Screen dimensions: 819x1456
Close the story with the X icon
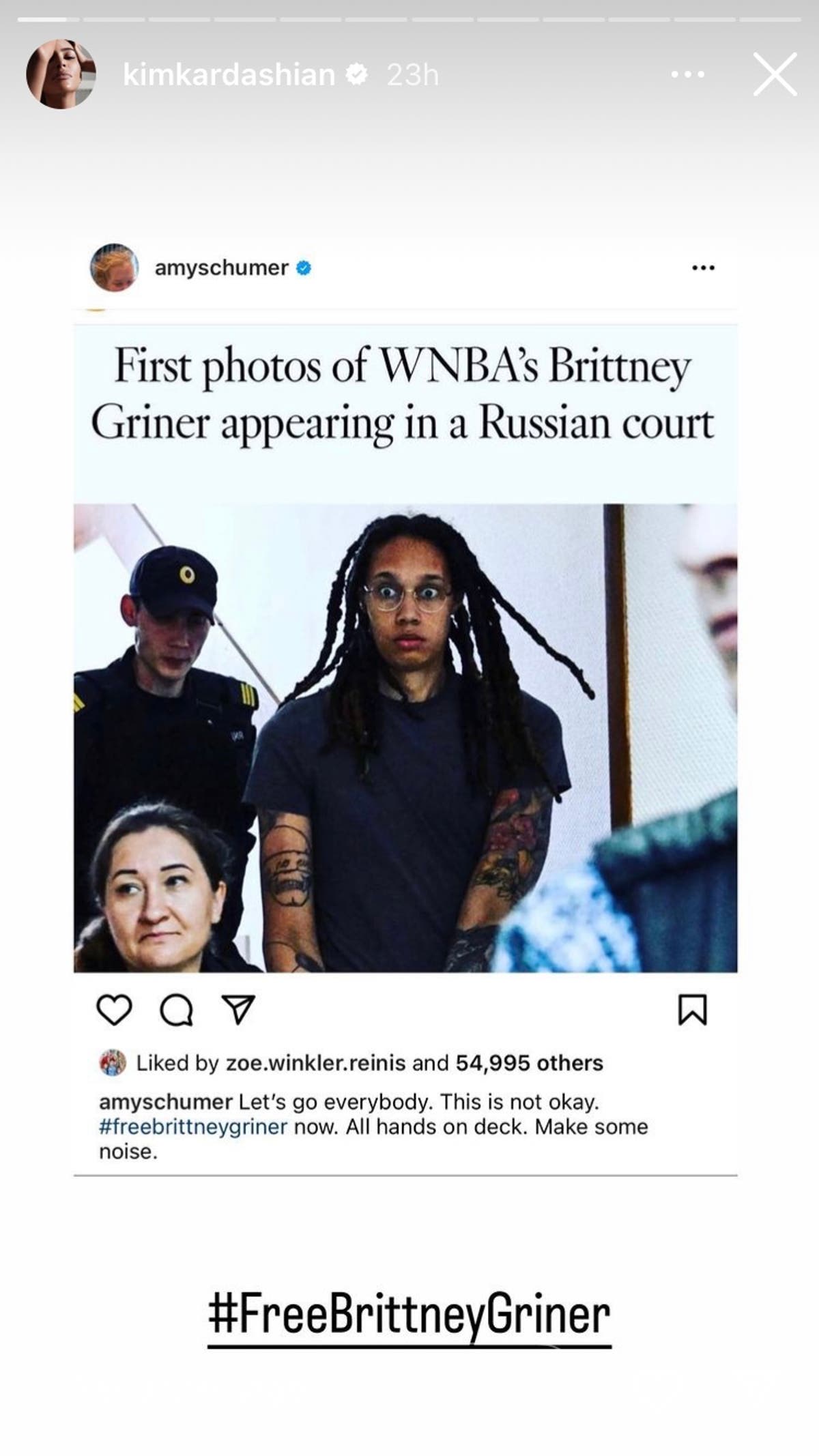(775, 74)
